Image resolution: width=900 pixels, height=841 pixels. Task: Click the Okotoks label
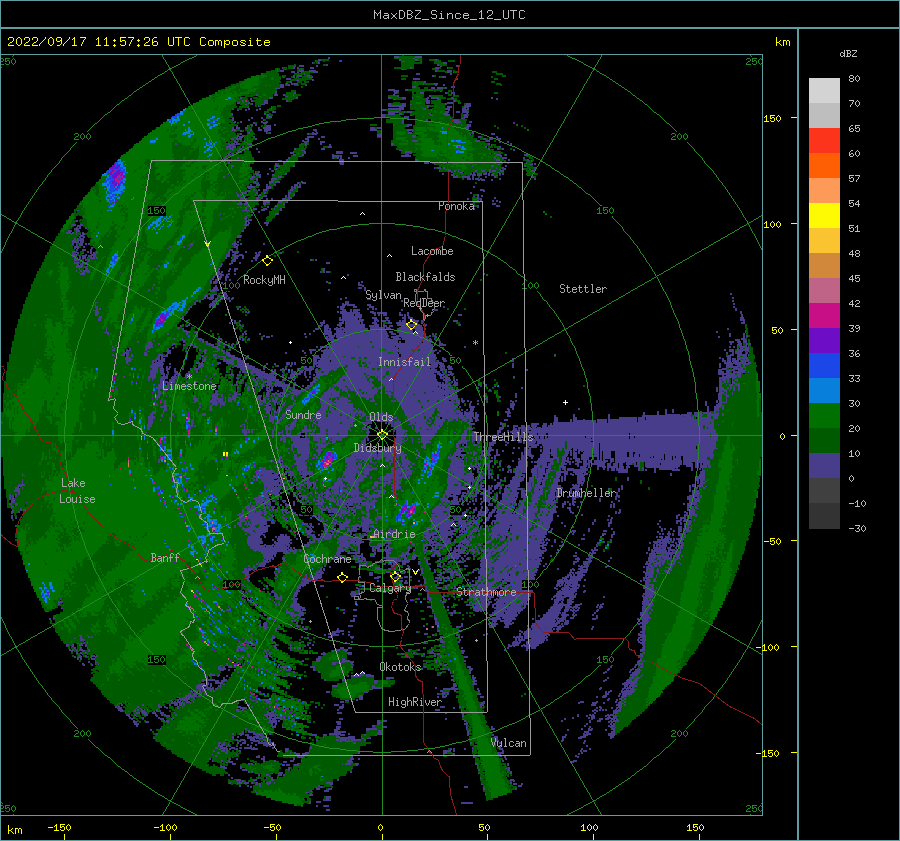pos(400,667)
